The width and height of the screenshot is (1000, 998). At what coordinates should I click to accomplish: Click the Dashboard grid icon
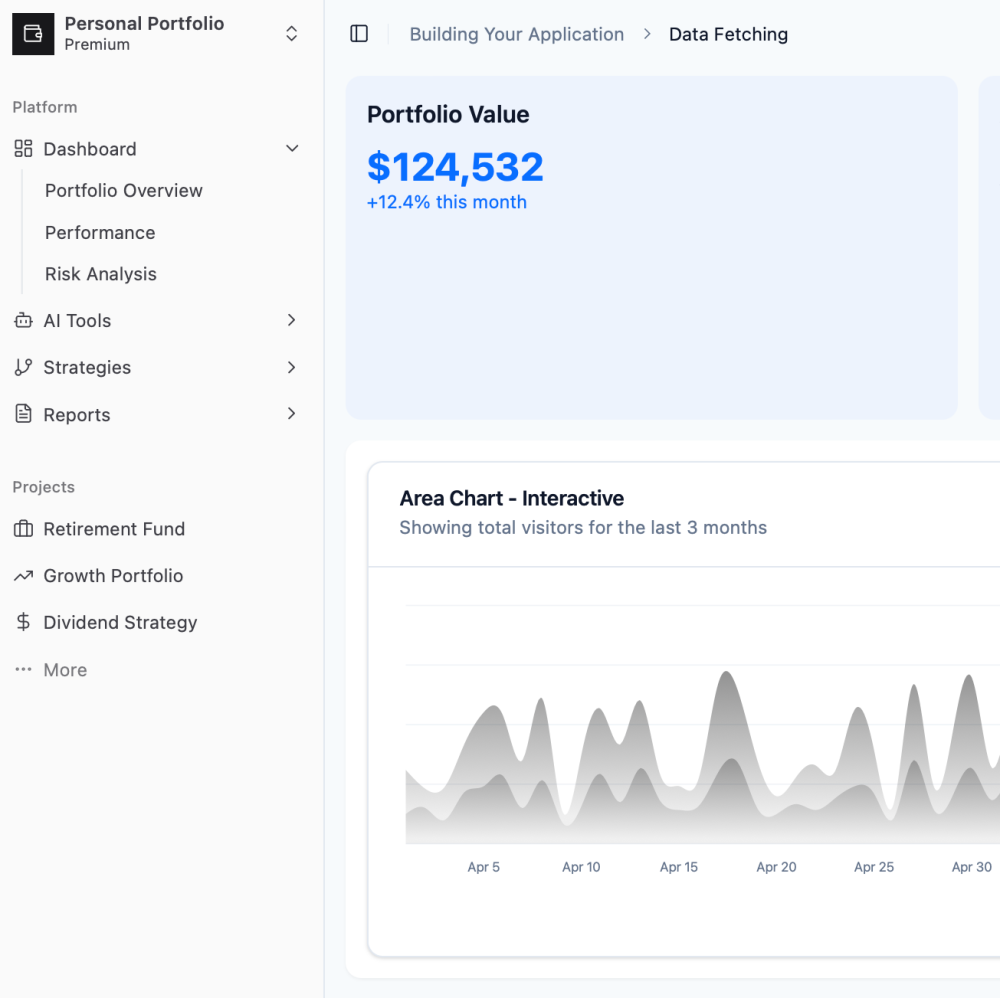(x=23, y=149)
